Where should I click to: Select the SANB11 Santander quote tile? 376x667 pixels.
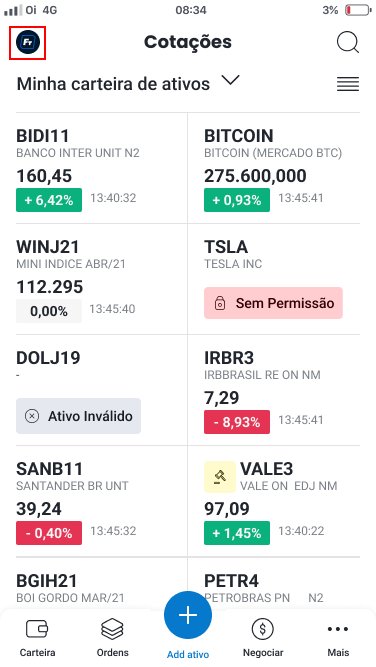pos(101,501)
